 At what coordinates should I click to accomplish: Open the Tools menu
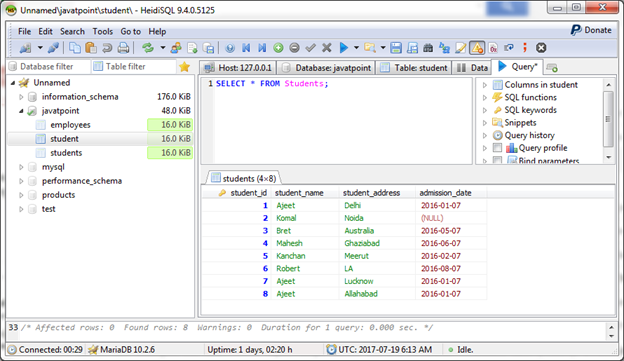(x=103, y=31)
